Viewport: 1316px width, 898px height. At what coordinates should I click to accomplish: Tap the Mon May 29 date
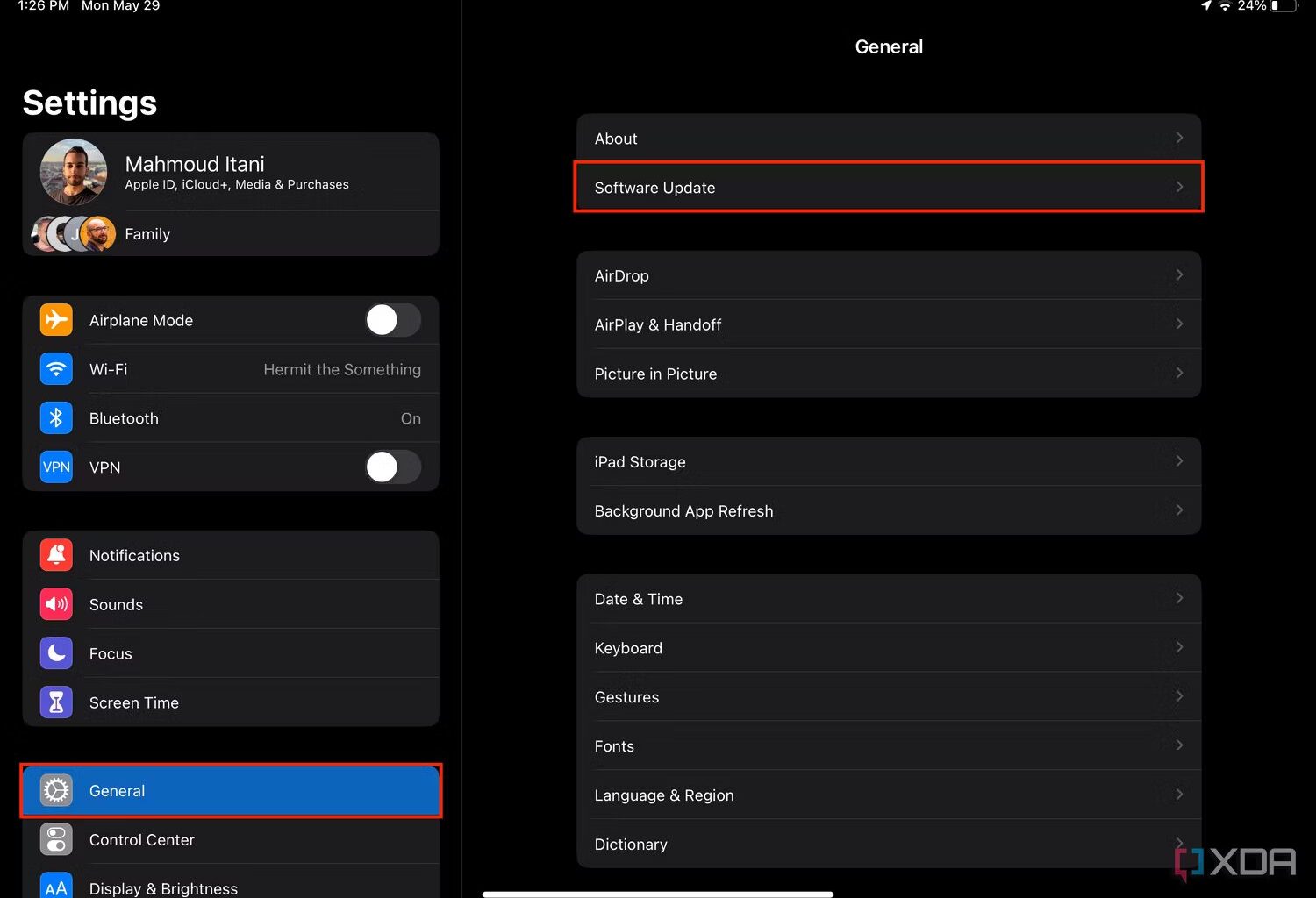(120, 6)
